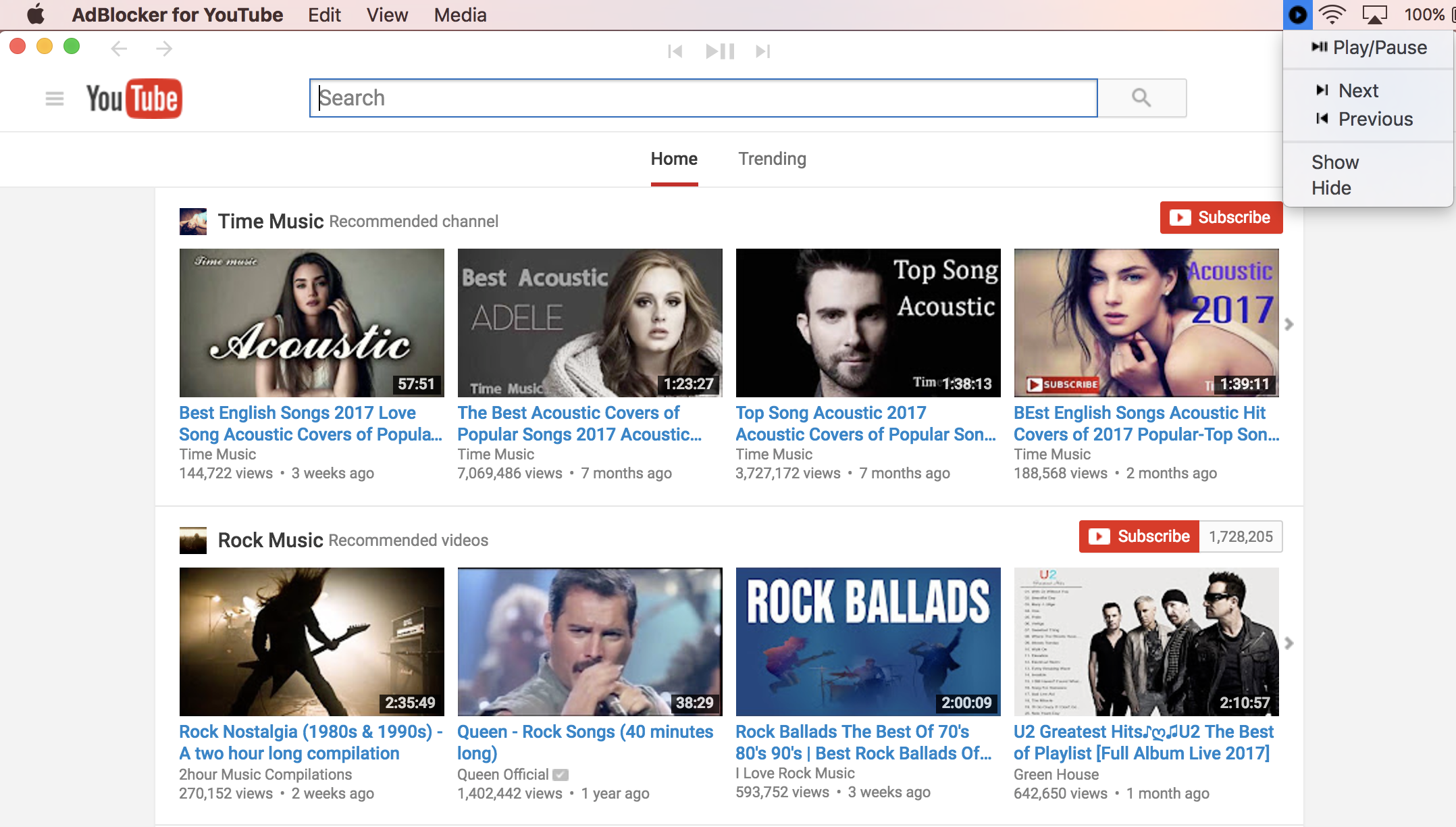Choose Next in the status dropdown
The width and height of the screenshot is (1456, 827).
click(x=1368, y=91)
